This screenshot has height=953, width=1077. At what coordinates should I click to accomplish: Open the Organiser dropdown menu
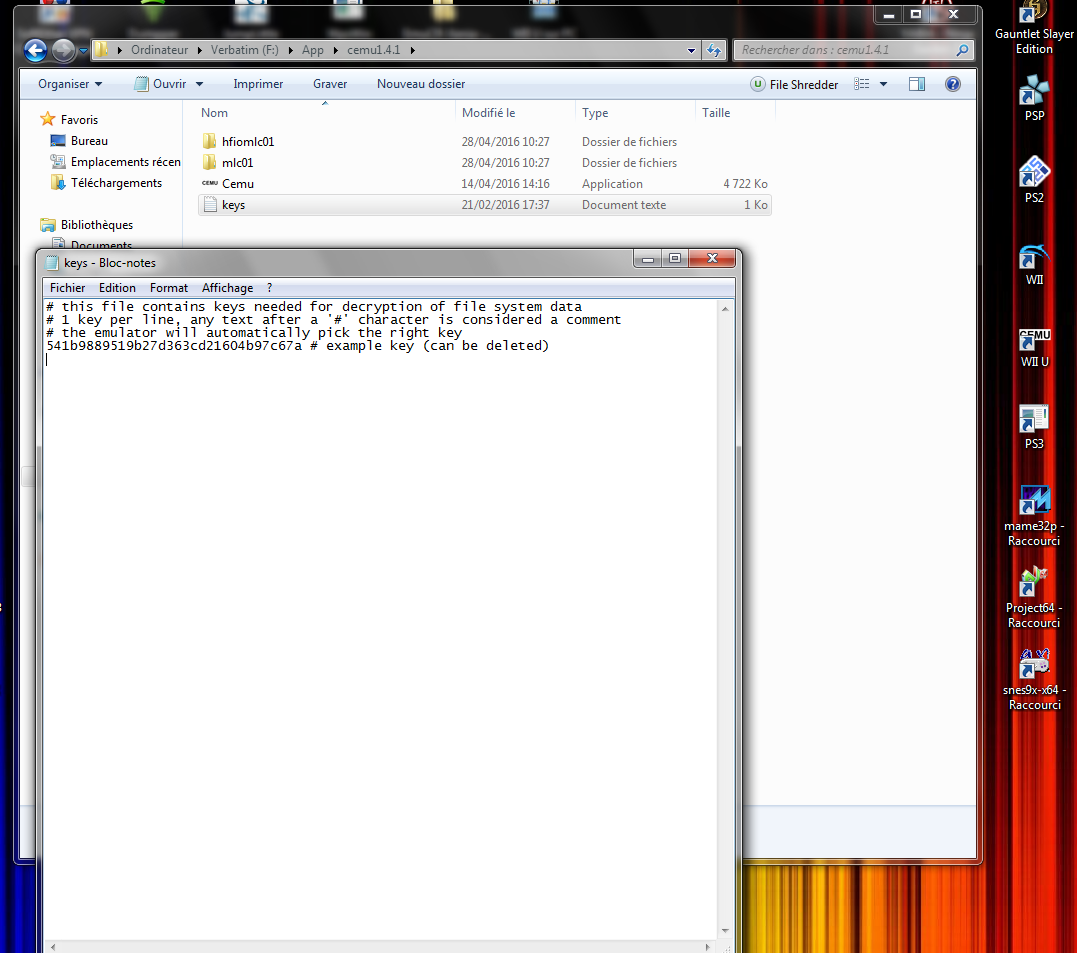click(70, 84)
